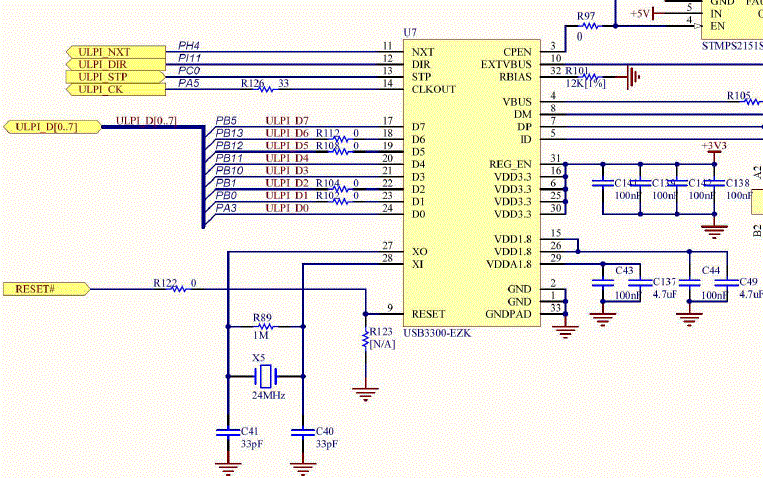Click the REG_EN pin name on U7
This screenshot has height=478, width=763.
pos(510,165)
